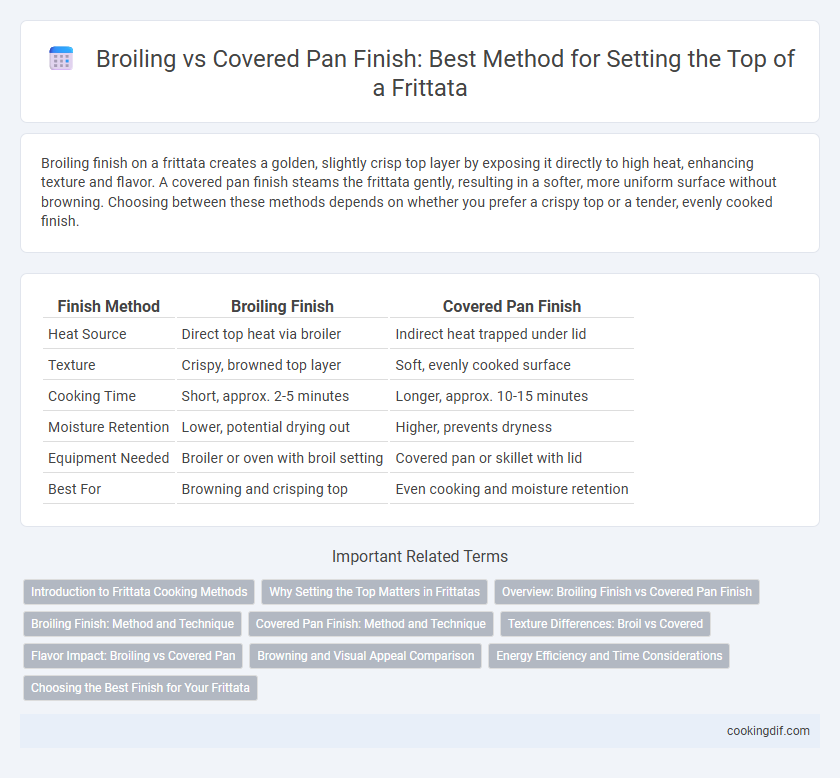This screenshot has height=778, width=840.
Task: Visit the cookingdif.com footer link
Action: (x=768, y=731)
